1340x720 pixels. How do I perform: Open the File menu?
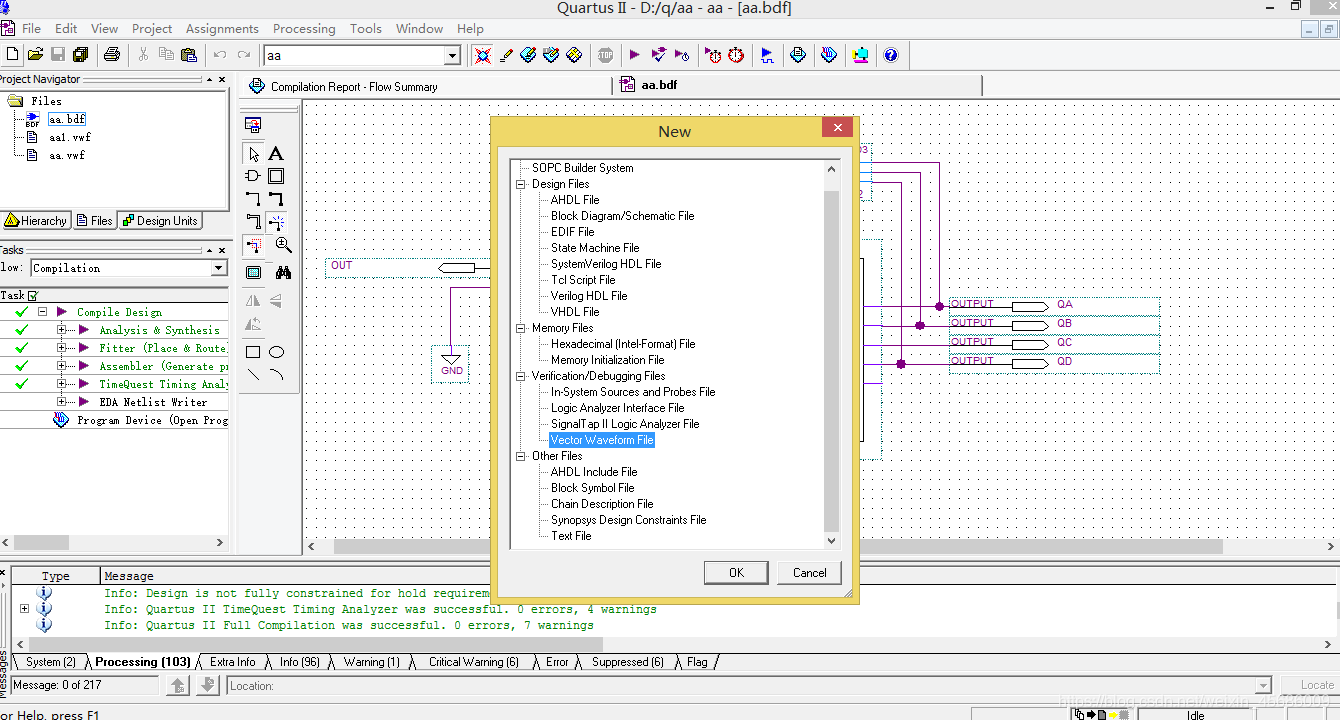pyautogui.click(x=31, y=28)
